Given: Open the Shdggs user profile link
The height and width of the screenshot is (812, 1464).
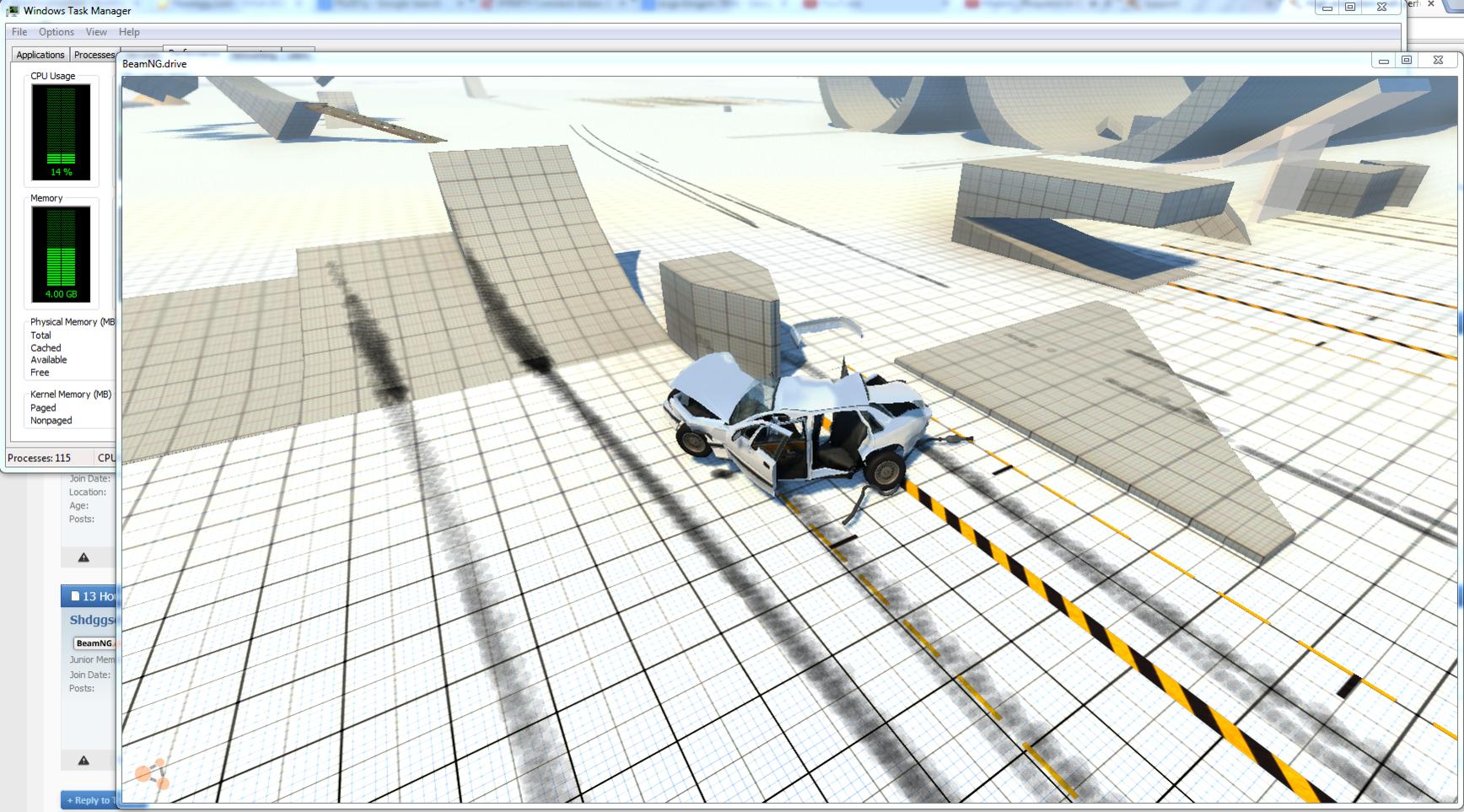Looking at the screenshot, I should (x=92, y=620).
